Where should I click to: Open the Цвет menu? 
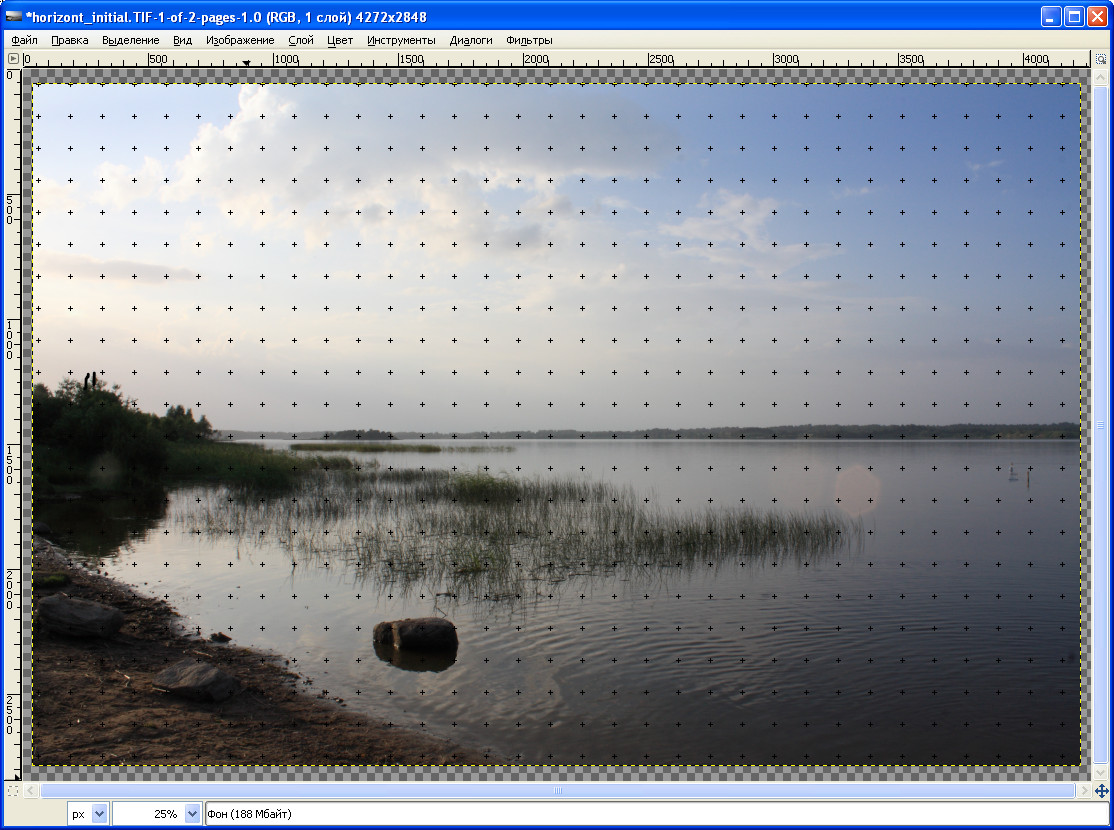click(340, 40)
